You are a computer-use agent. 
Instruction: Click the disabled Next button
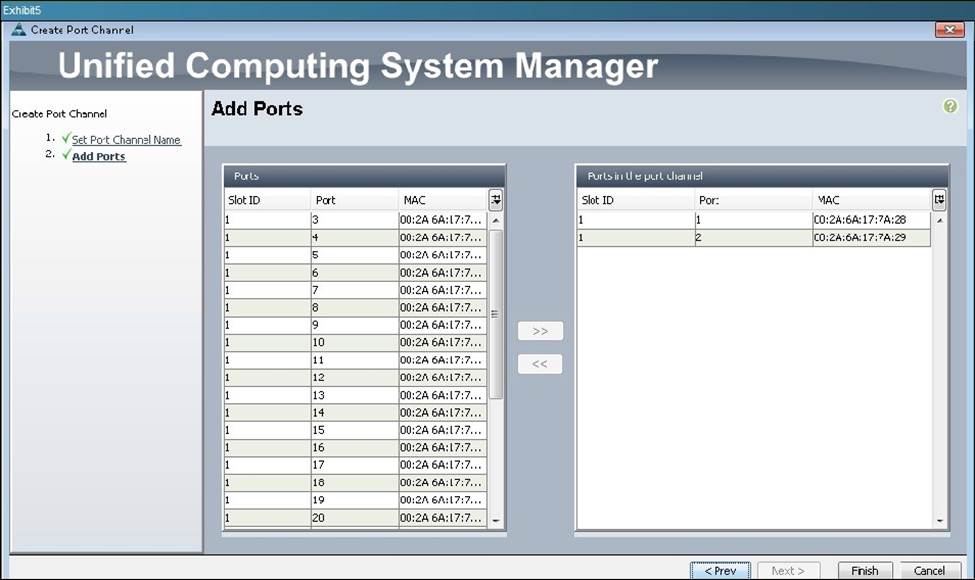[788, 570]
